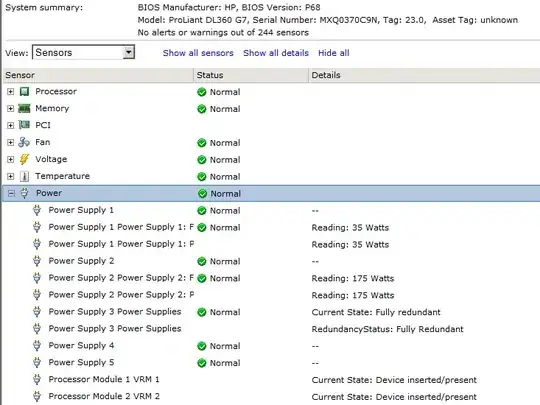
Task: Expand the Processor sensor group
Action: [x=11, y=92]
